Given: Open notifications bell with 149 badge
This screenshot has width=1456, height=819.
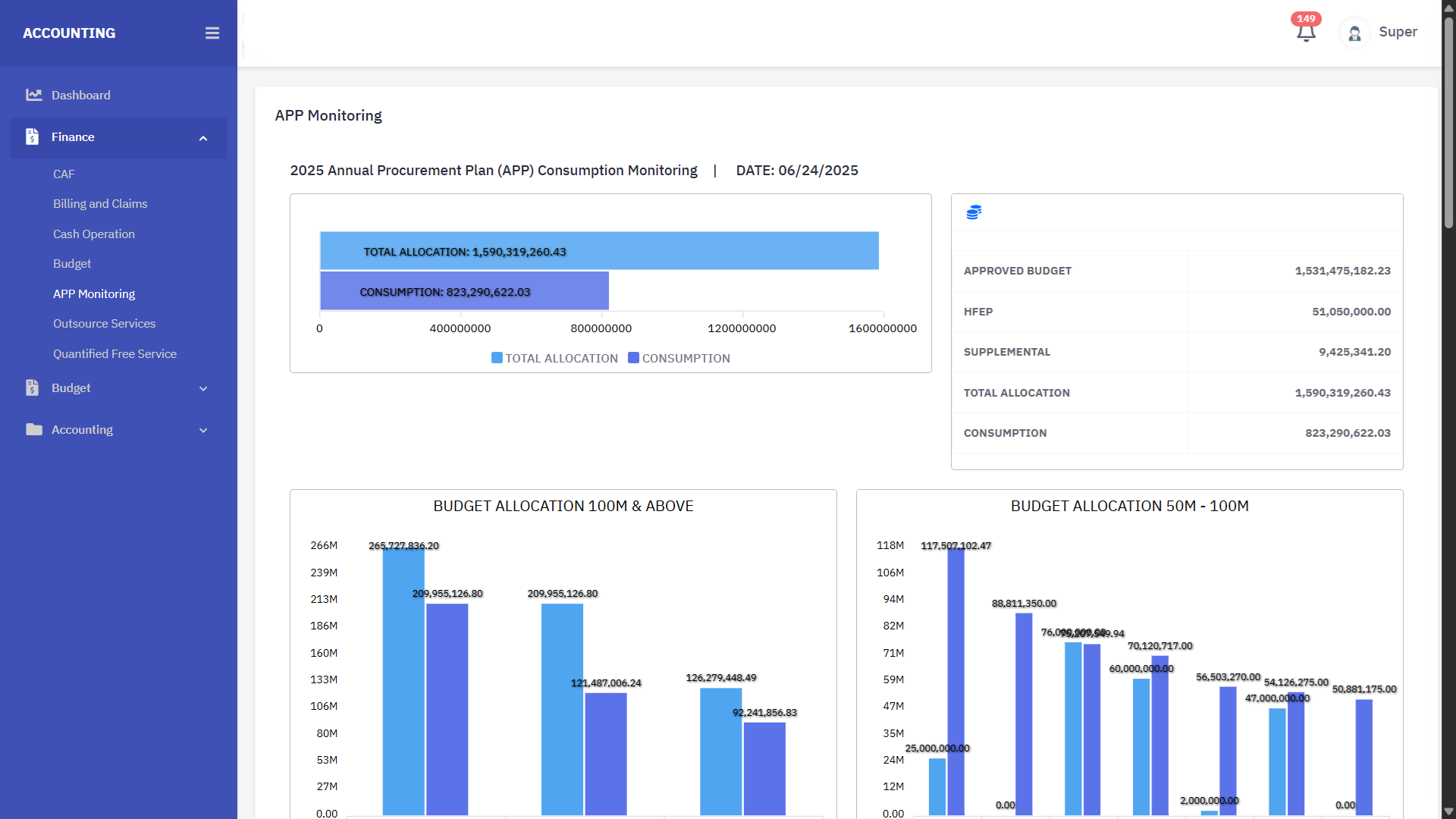Looking at the screenshot, I should [x=1305, y=32].
